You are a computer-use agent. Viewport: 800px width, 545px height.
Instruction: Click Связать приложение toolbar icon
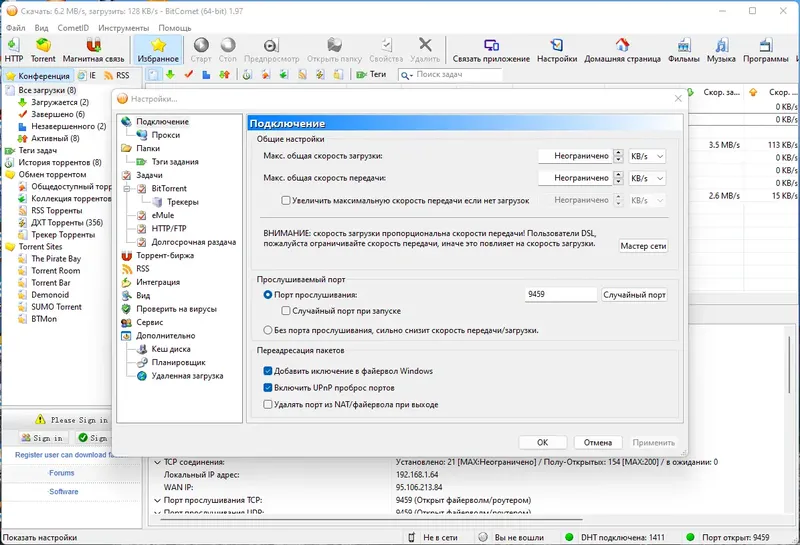click(x=491, y=50)
